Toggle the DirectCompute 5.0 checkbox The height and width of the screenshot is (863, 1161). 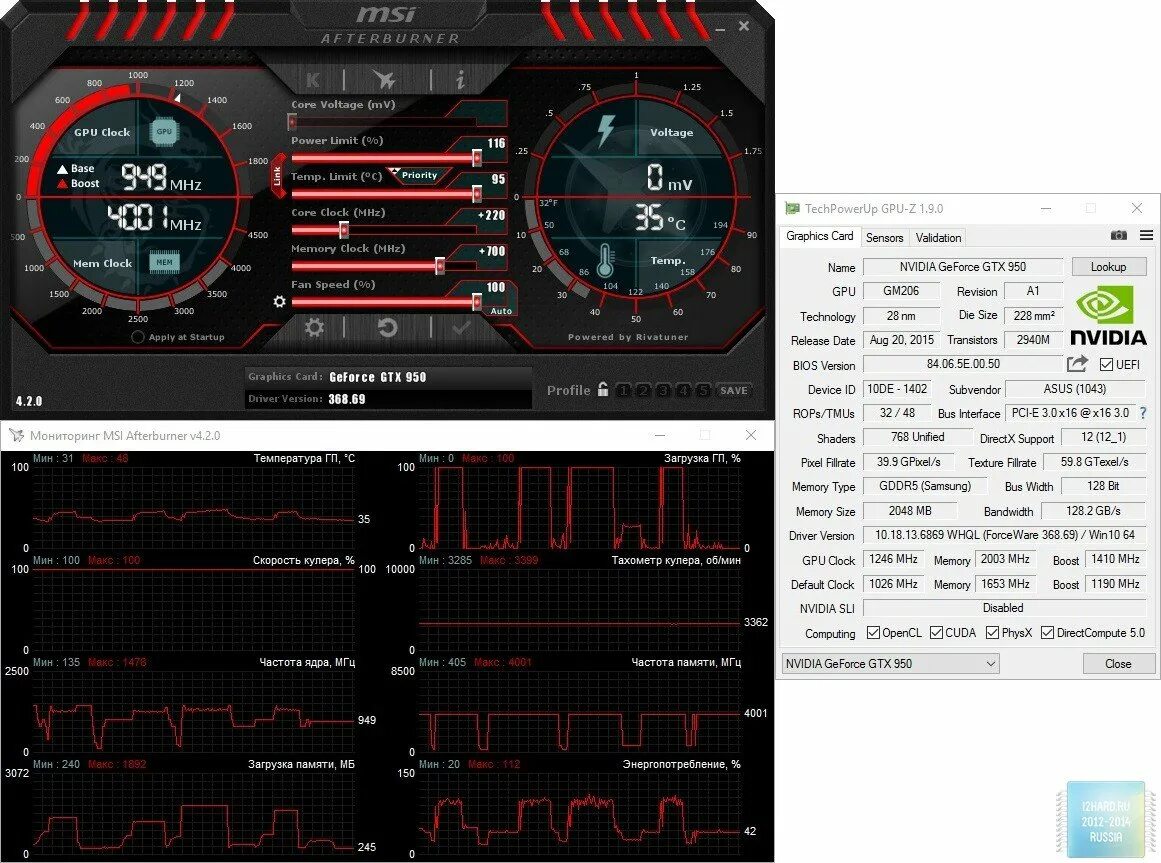tap(1047, 633)
